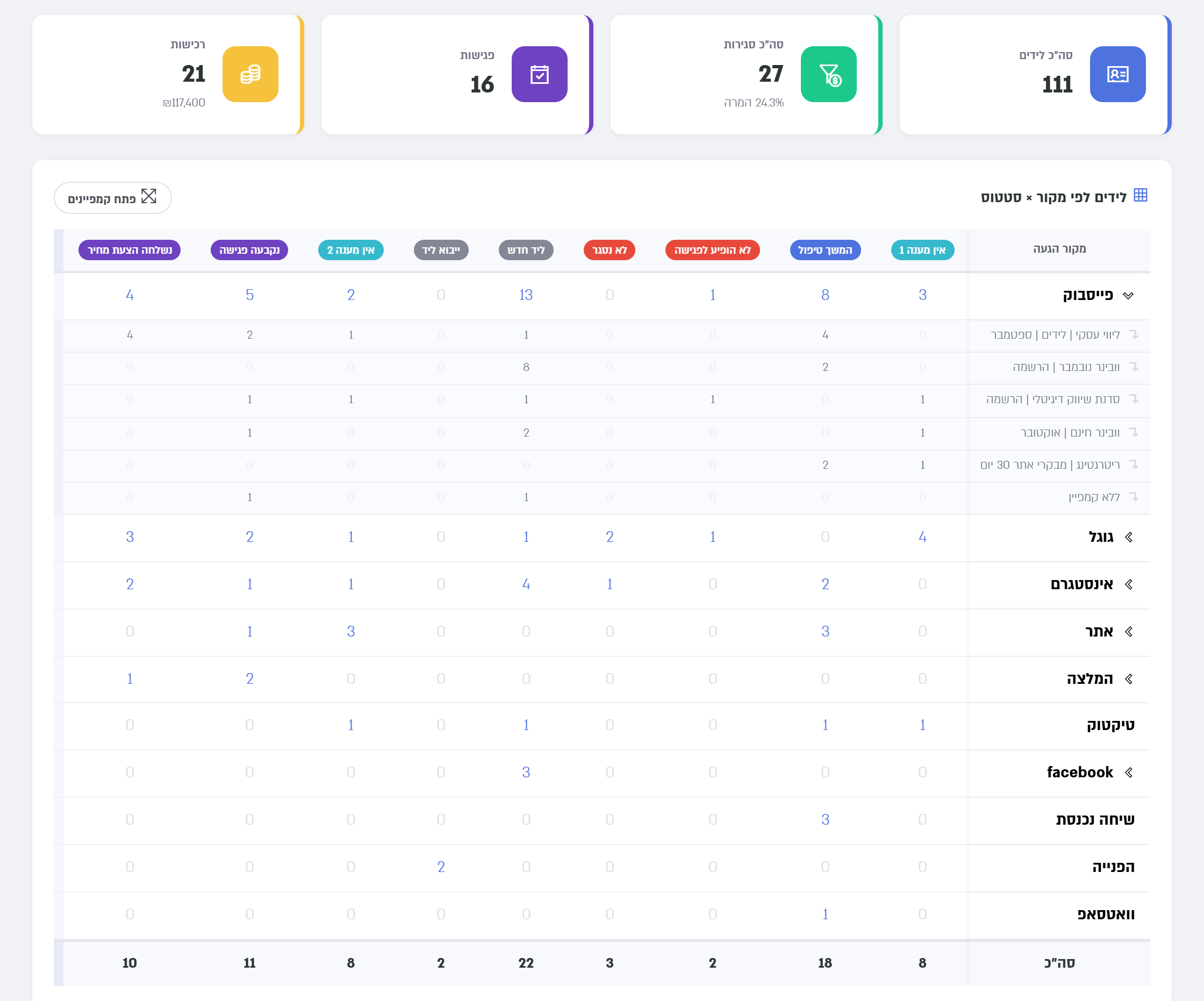1204x1001 pixels.
Task: Click the ₪117,400 purchases amount
Action: (x=184, y=103)
